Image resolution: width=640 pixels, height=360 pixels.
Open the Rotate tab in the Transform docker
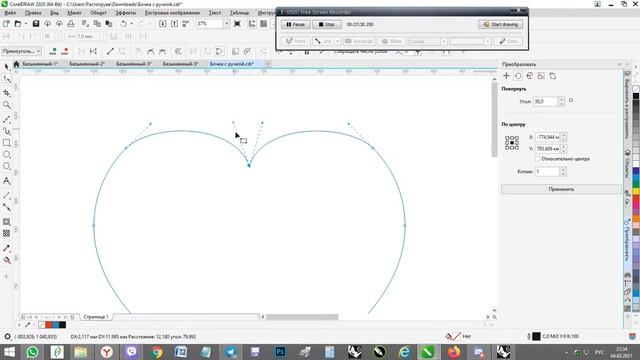tap(518, 76)
